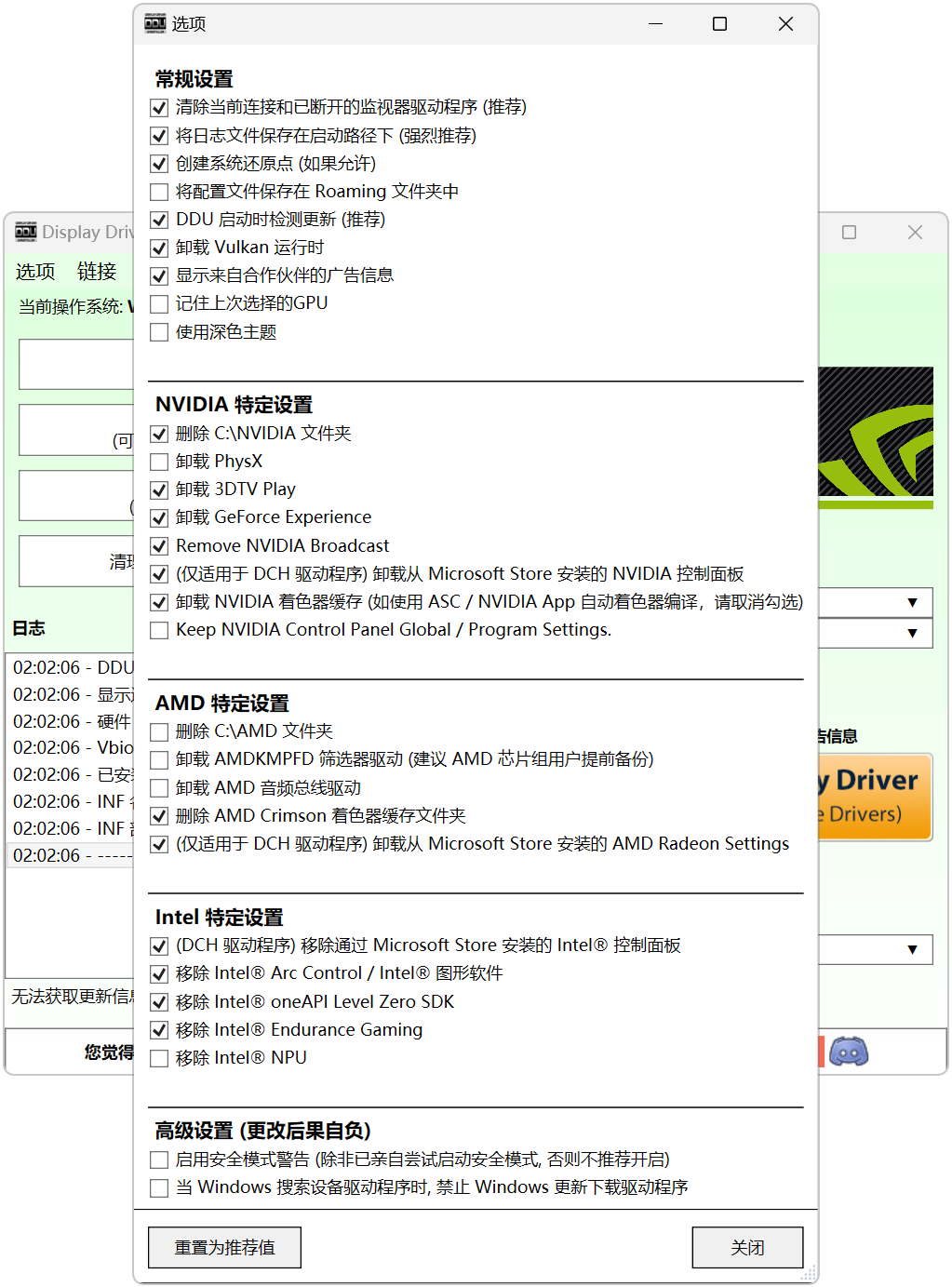Check 卸载 PhysX option

[x=159, y=462]
